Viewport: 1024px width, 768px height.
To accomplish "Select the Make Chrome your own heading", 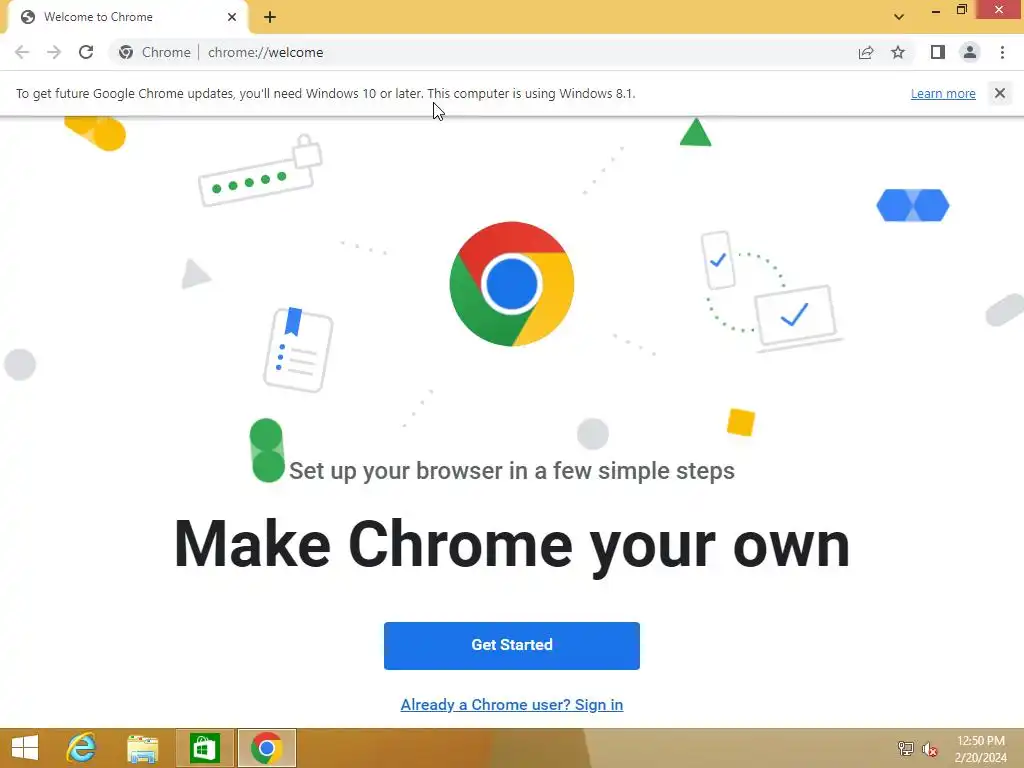I will [511, 546].
